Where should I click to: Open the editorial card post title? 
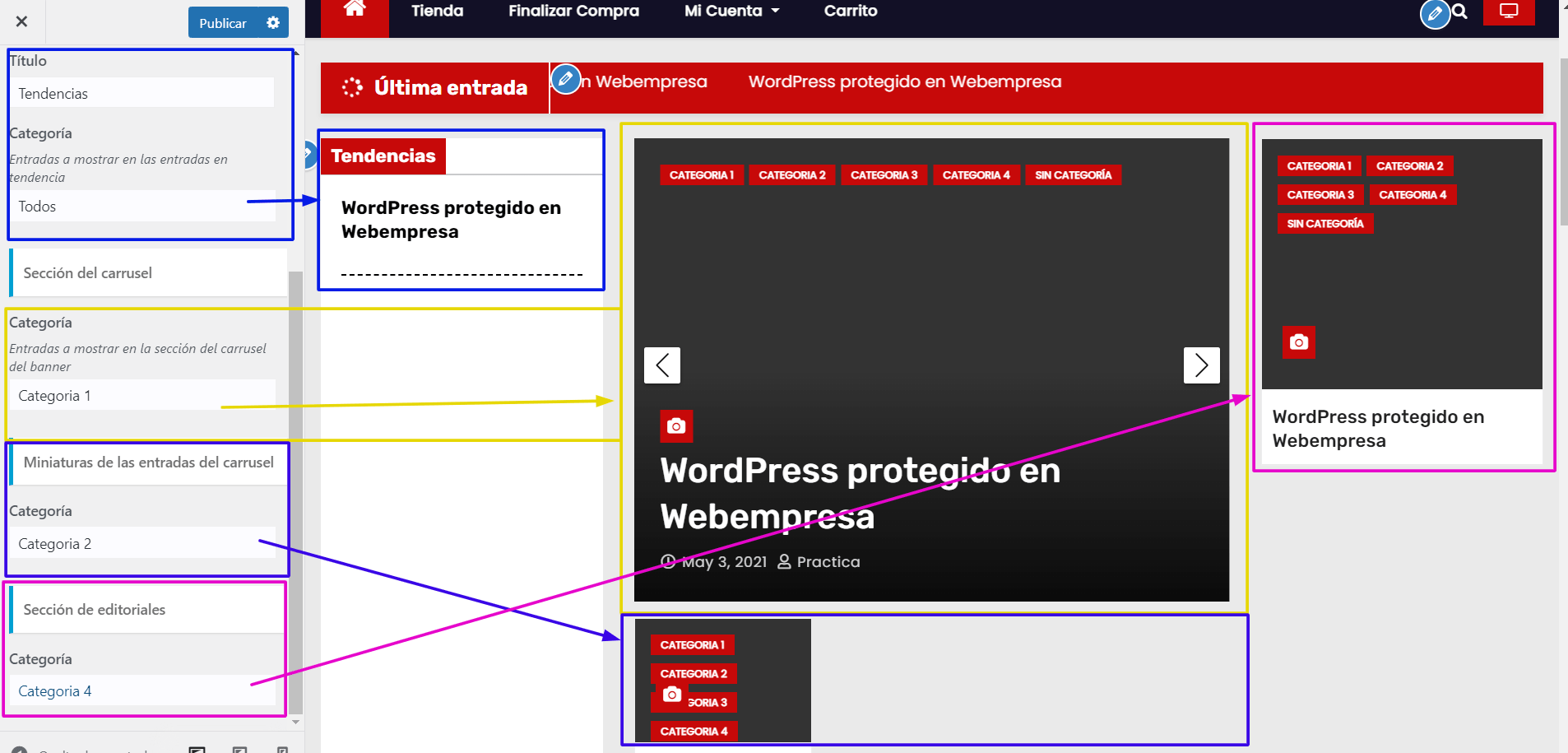point(1379,429)
